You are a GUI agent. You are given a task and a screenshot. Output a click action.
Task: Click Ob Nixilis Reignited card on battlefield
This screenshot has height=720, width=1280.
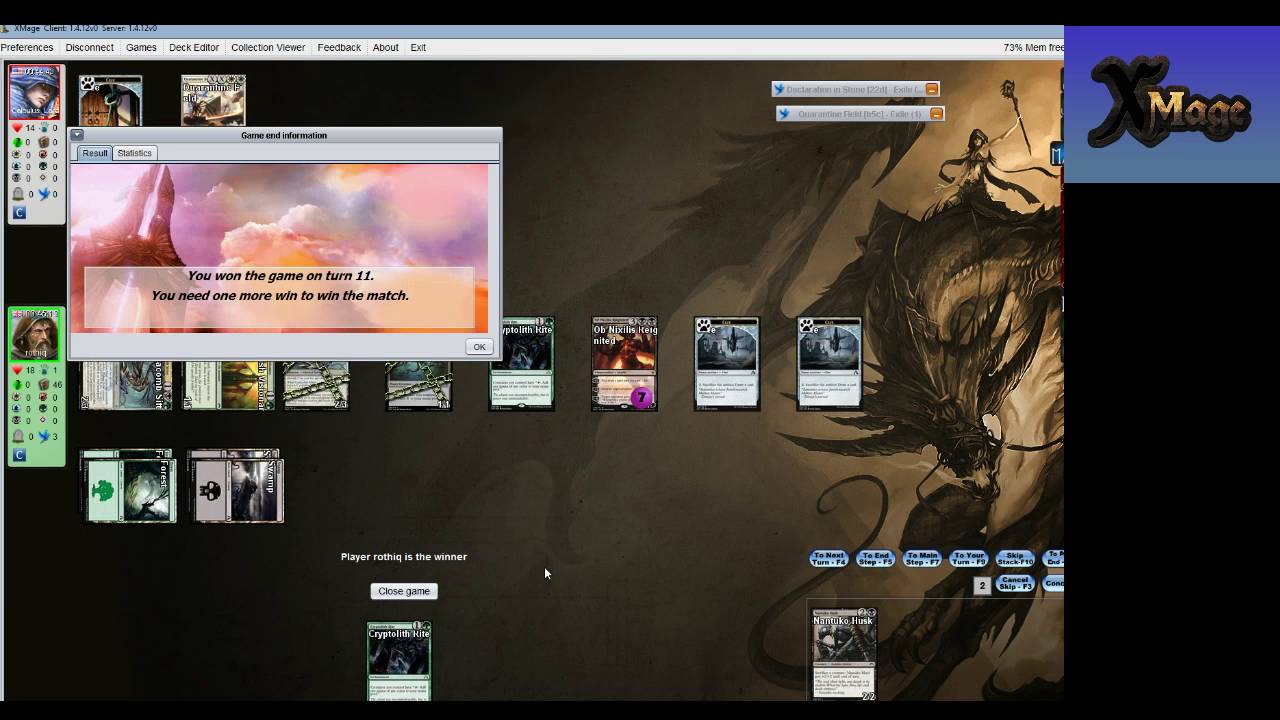click(624, 364)
